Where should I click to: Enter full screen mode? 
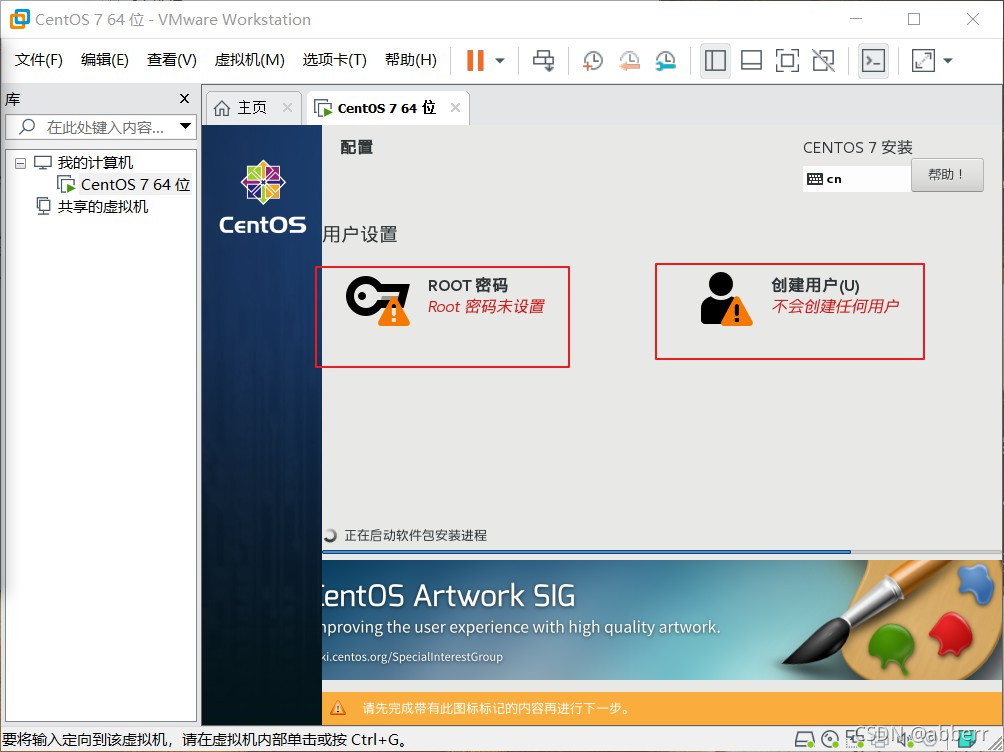(x=787, y=61)
